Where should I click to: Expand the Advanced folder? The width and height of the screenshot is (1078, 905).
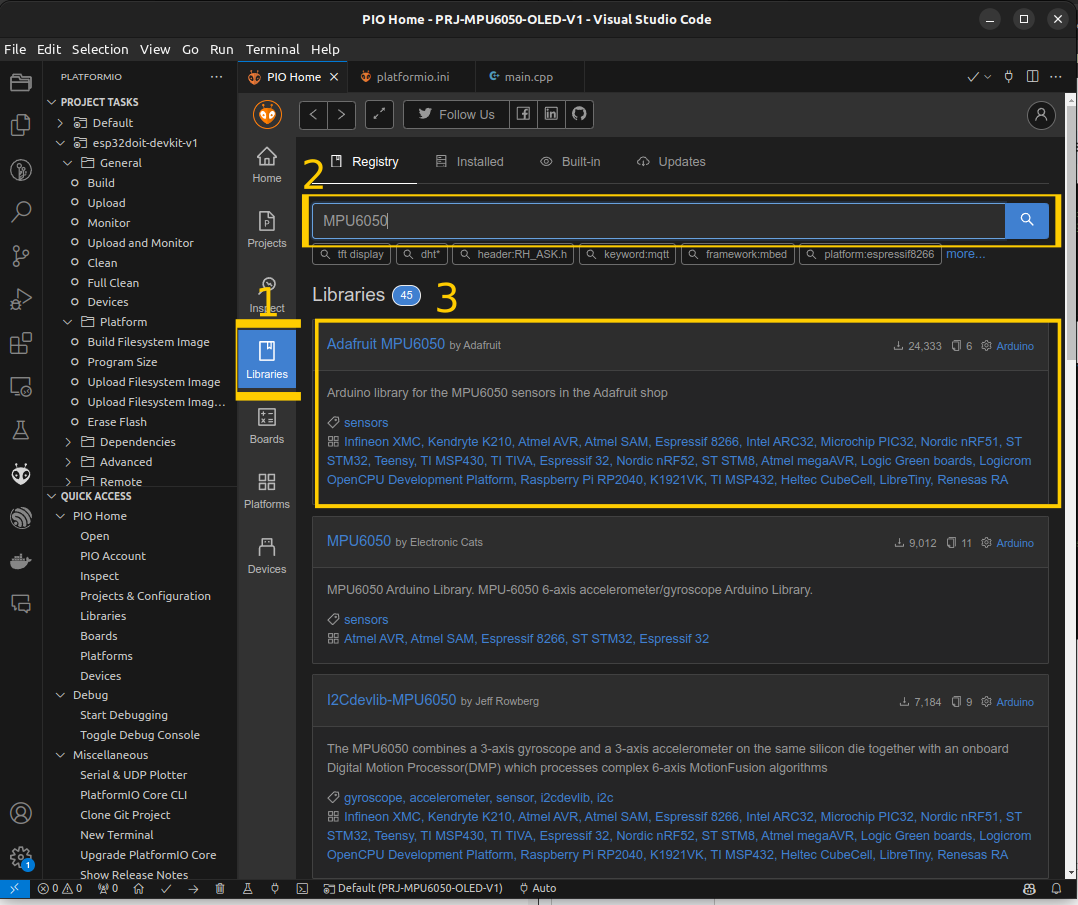pos(67,462)
